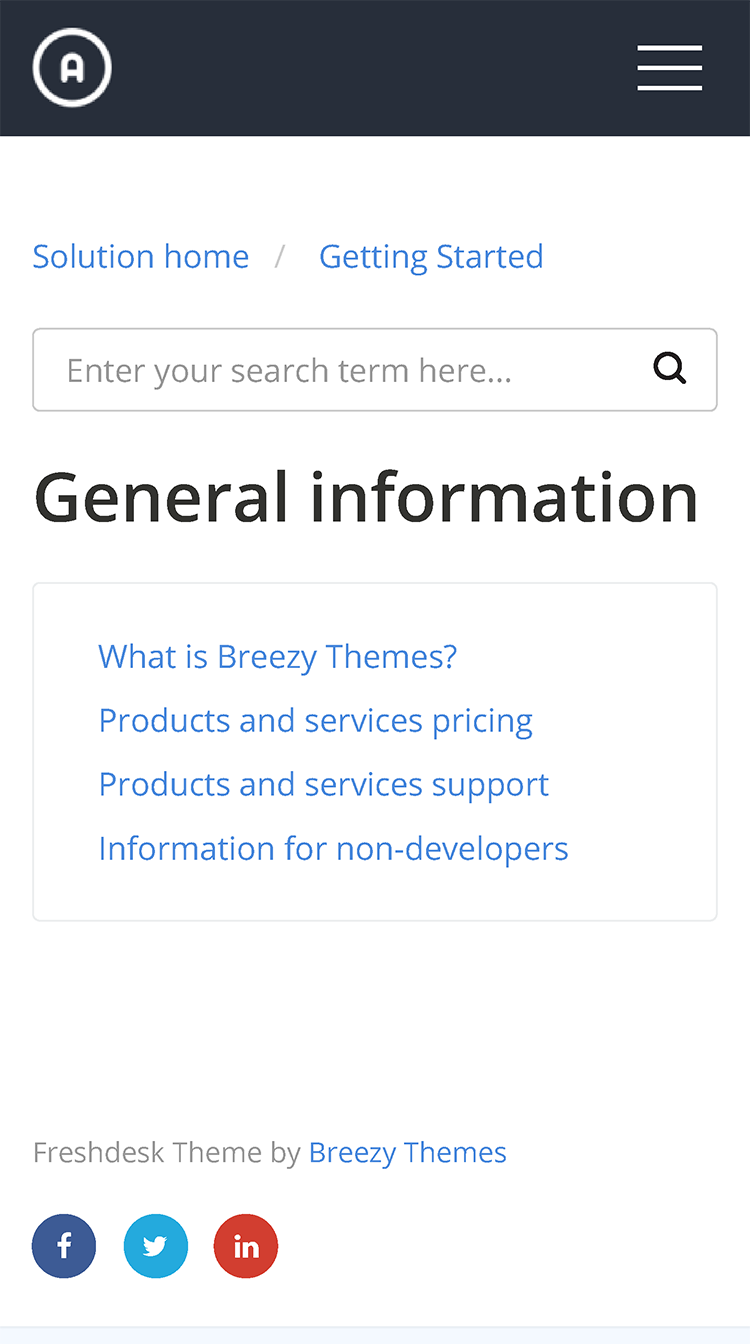Go to Solution home breadcrumb

click(x=141, y=256)
